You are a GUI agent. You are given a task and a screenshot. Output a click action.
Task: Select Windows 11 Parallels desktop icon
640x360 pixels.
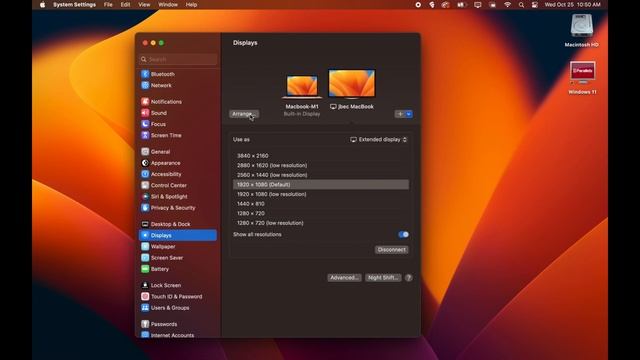[x=582, y=78]
